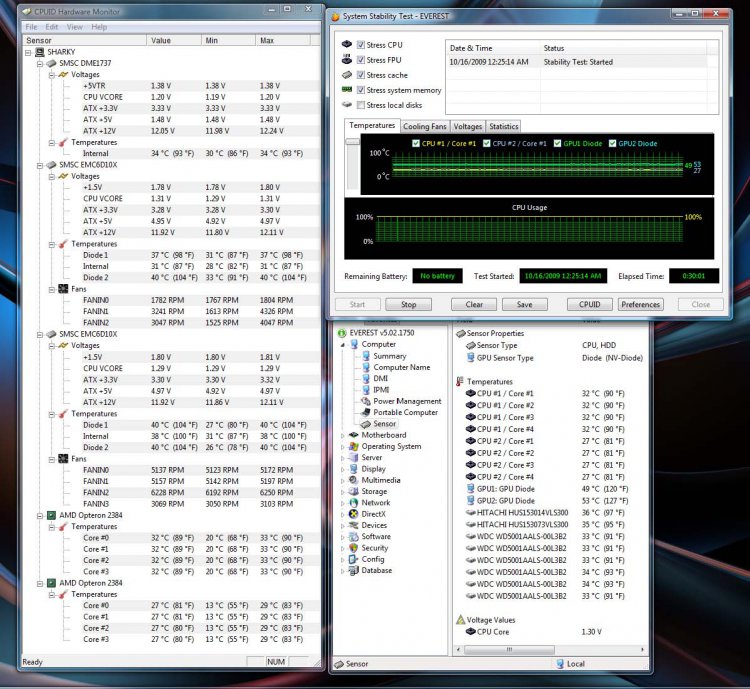Image resolution: width=750 pixels, height=689 pixels.
Task: Click the Temperatures thermometer icon in Sensor pane
Action: [460, 381]
